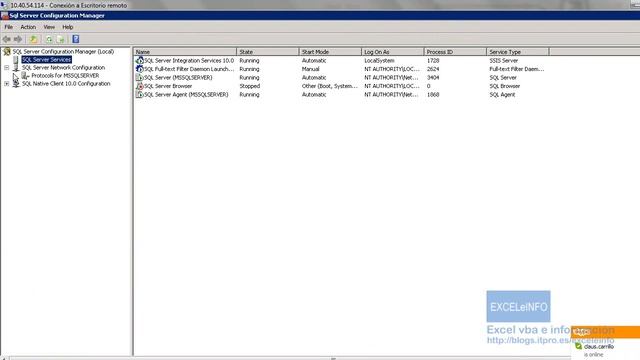
Task: Select SQL Server Services tree item
Action: (47, 60)
